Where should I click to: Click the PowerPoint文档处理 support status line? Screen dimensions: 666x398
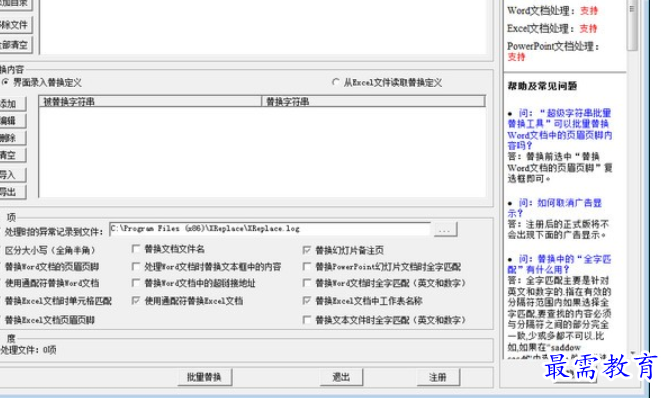(553, 51)
